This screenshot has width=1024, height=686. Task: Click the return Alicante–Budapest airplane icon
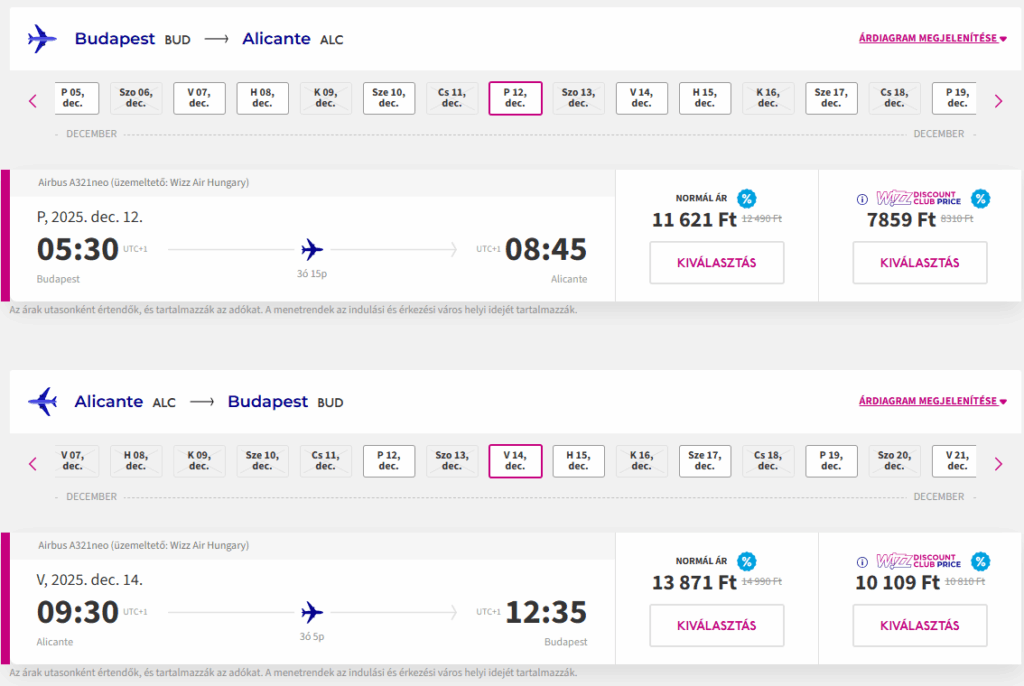(x=42, y=401)
